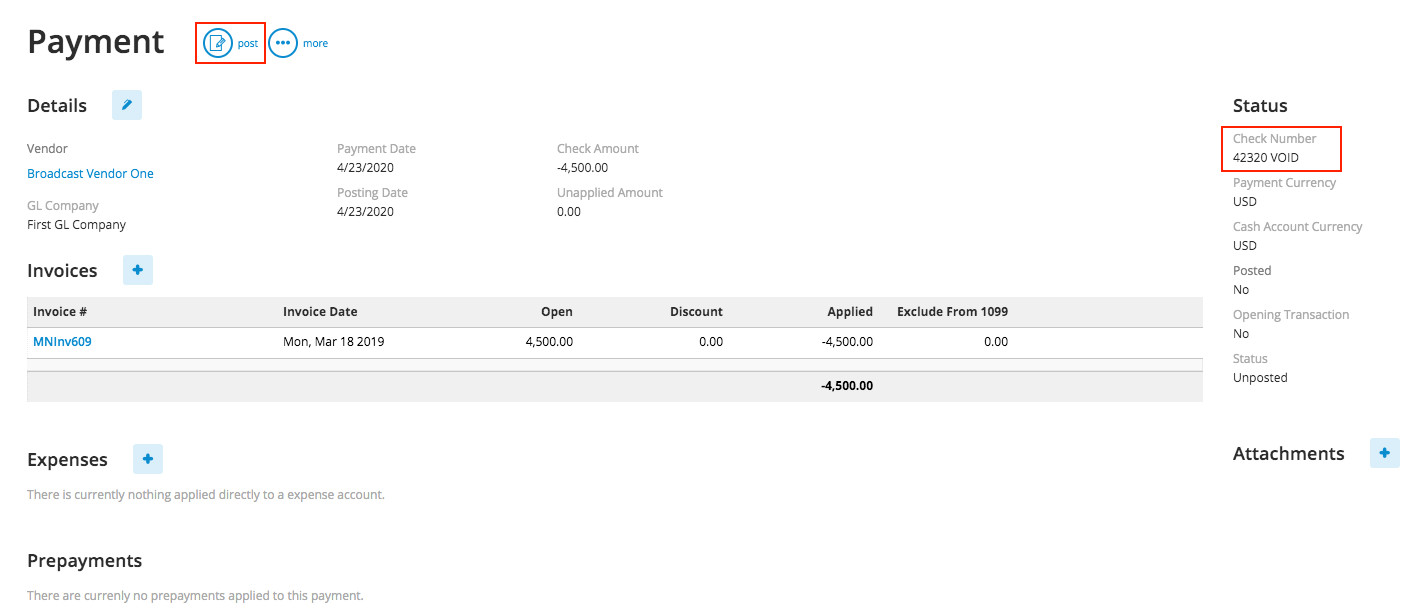Select the applied total -4,500.00 in footer
Image resolution: width=1425 pixels, height=614 pixels.
pyautogui.click(x=847, y=385)
